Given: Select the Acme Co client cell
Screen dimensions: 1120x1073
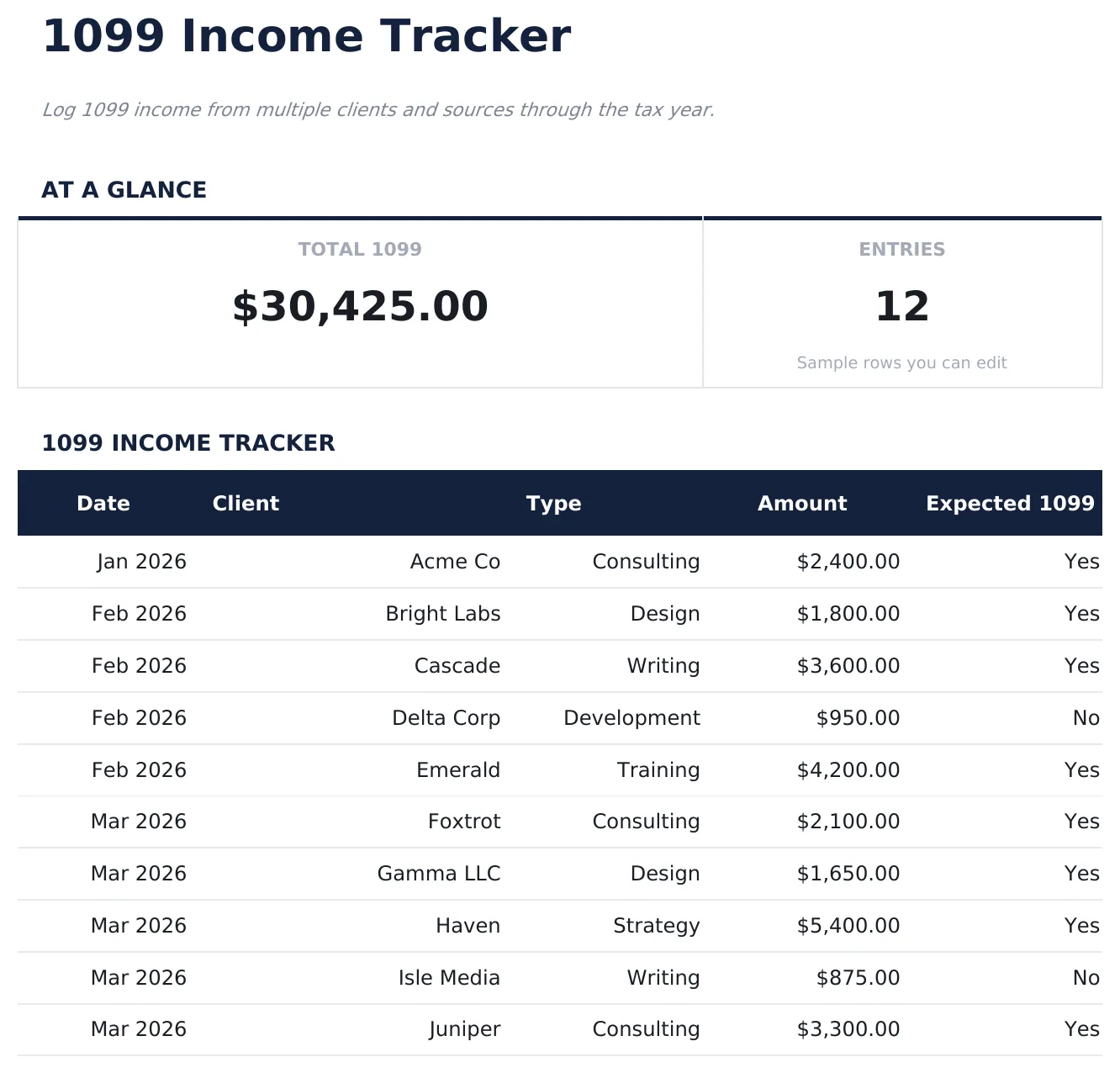Looking at the screenshot, I should click(454, 561).
